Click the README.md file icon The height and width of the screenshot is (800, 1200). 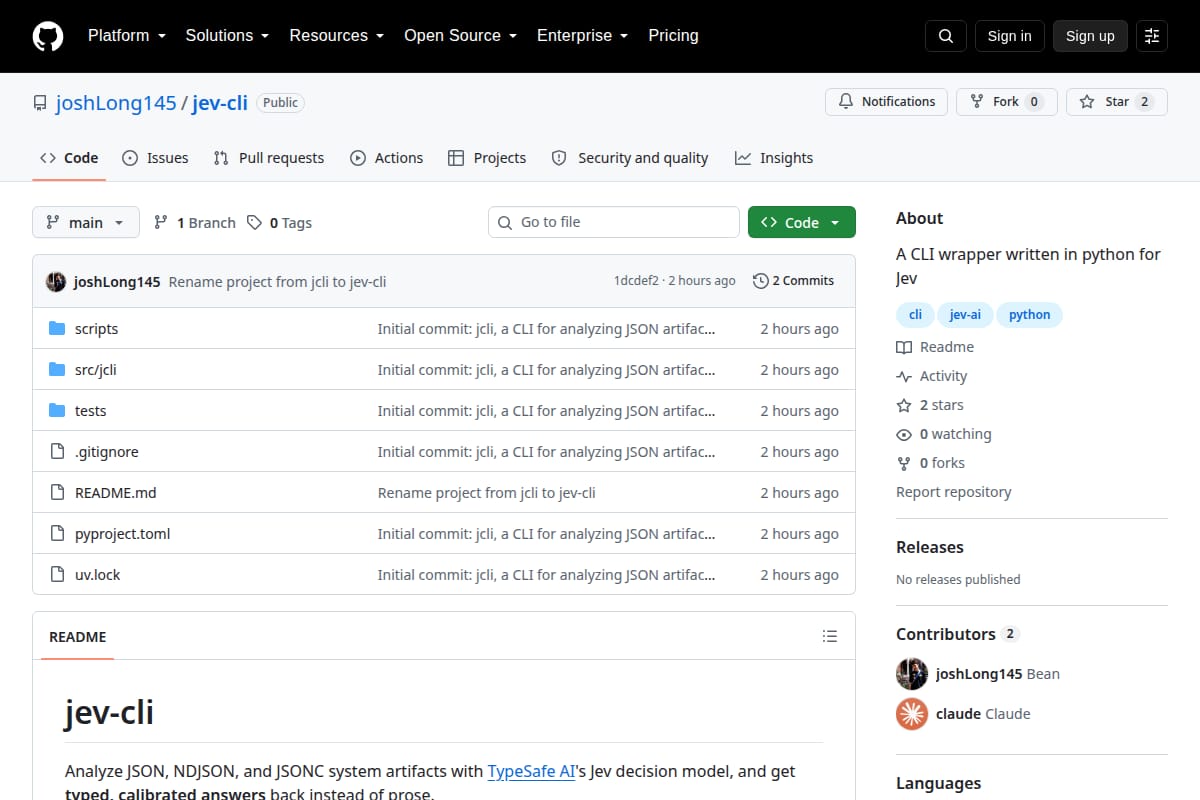(x=57, y=493)
